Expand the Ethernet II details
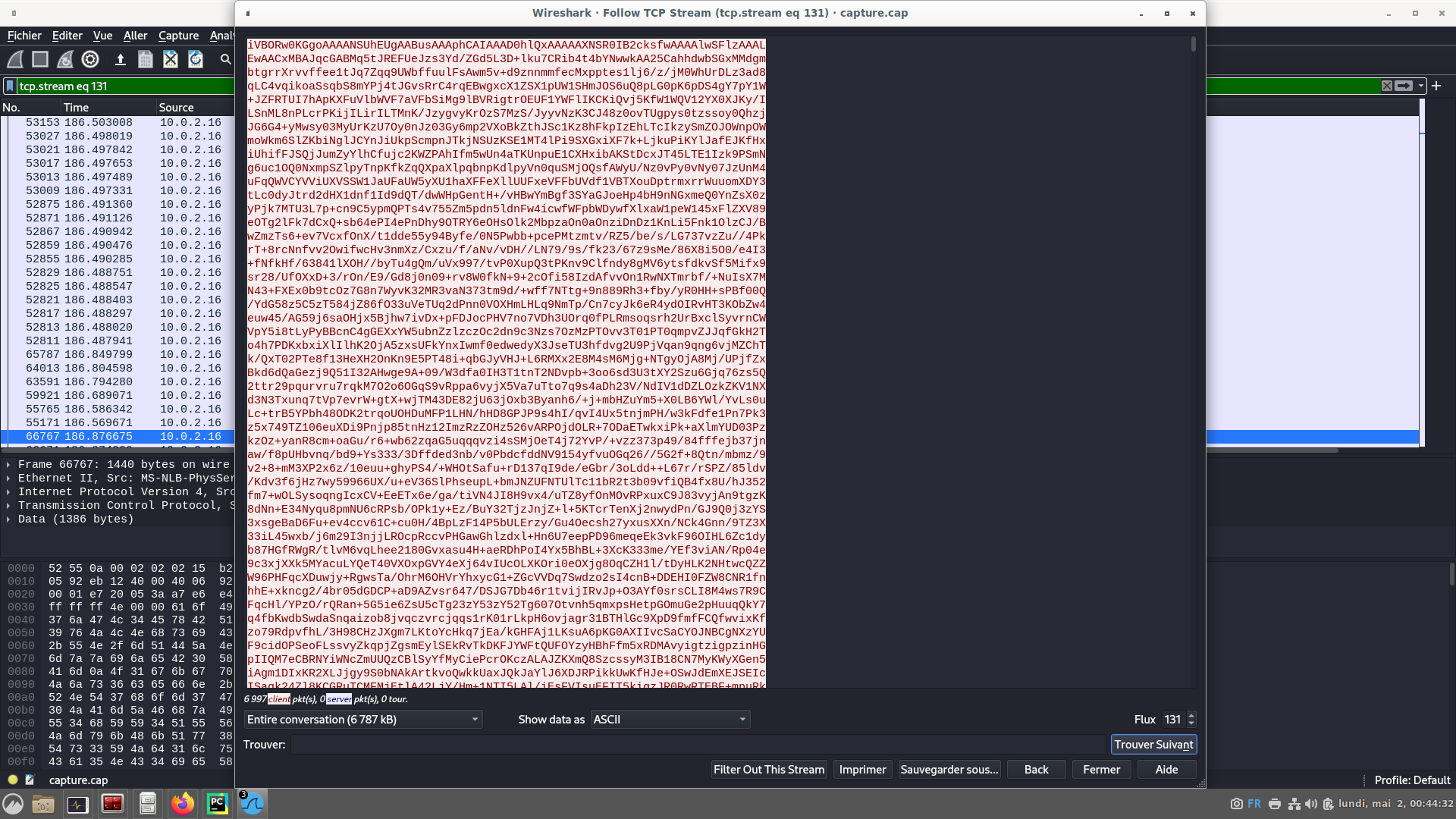Screen dimensions: 1456x819 (8, 478)
